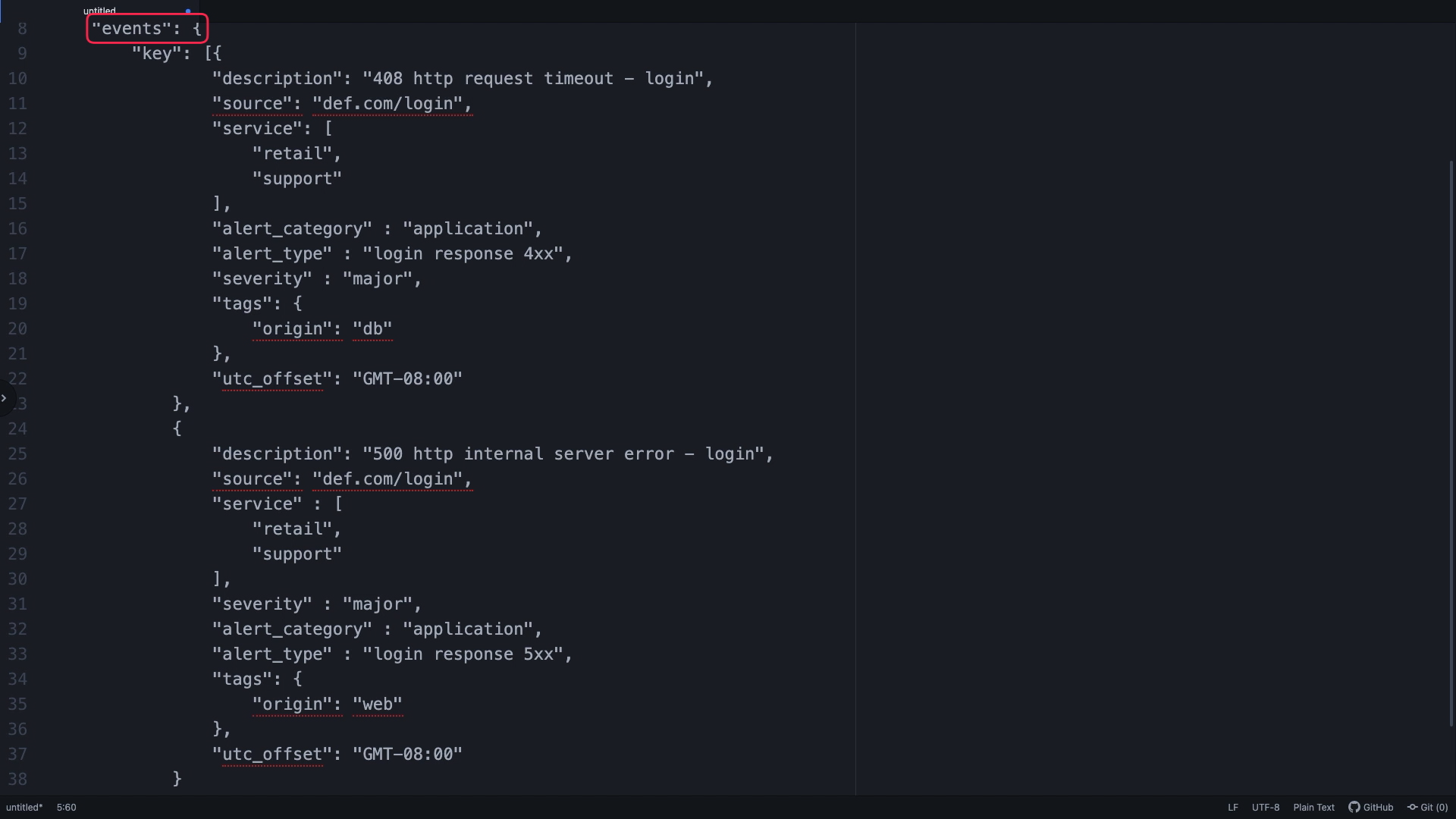The image size is (1456, 819).
Task: Open the UTF-8 encoding selector
Action: 1266,808
